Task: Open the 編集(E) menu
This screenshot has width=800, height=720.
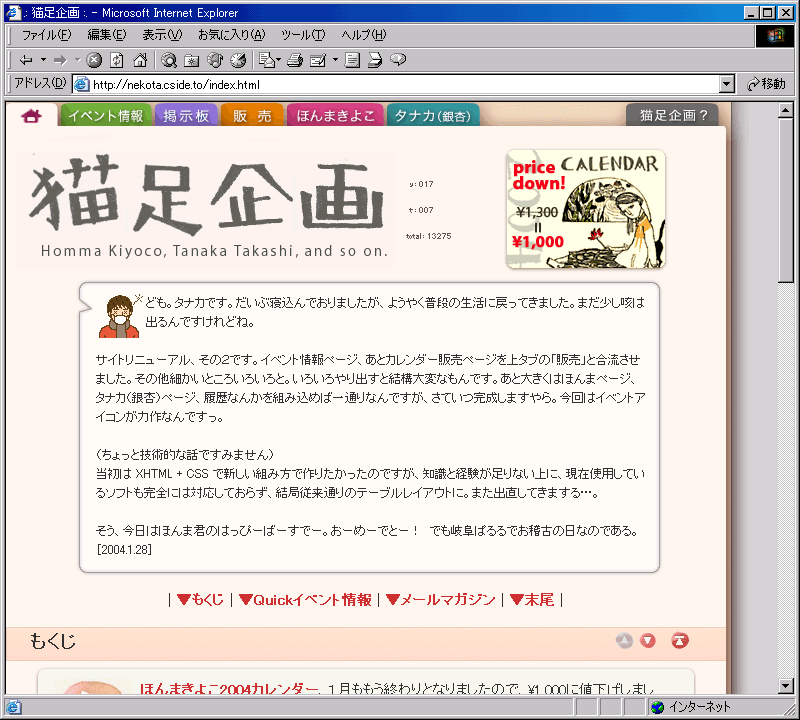Action: click(x=107, y=35)
